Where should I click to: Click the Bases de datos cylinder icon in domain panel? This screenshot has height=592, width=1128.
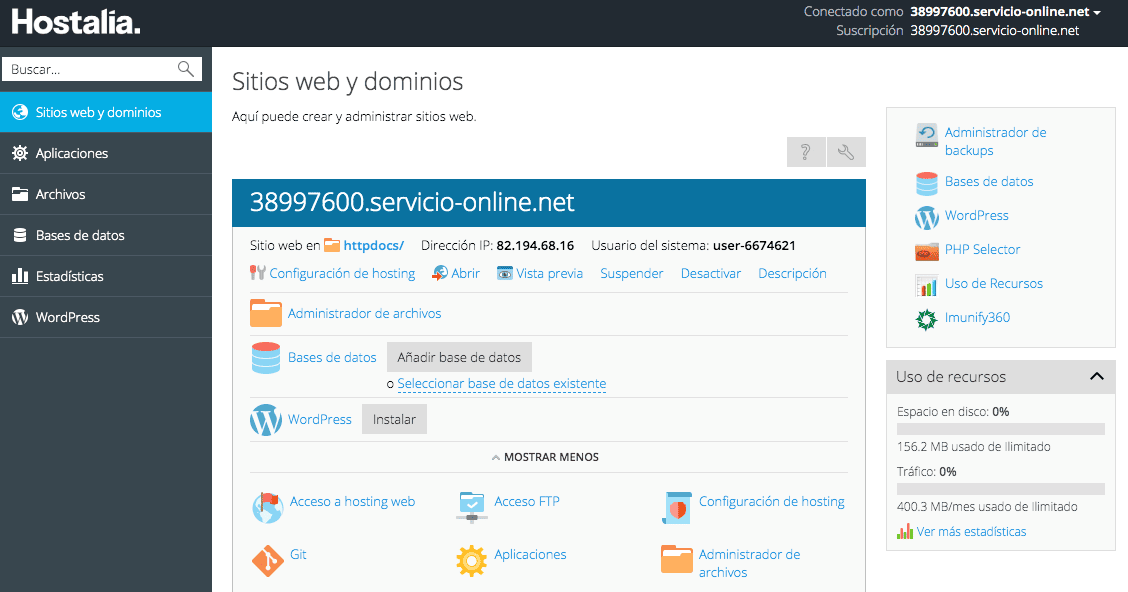[x=265, y=358]
